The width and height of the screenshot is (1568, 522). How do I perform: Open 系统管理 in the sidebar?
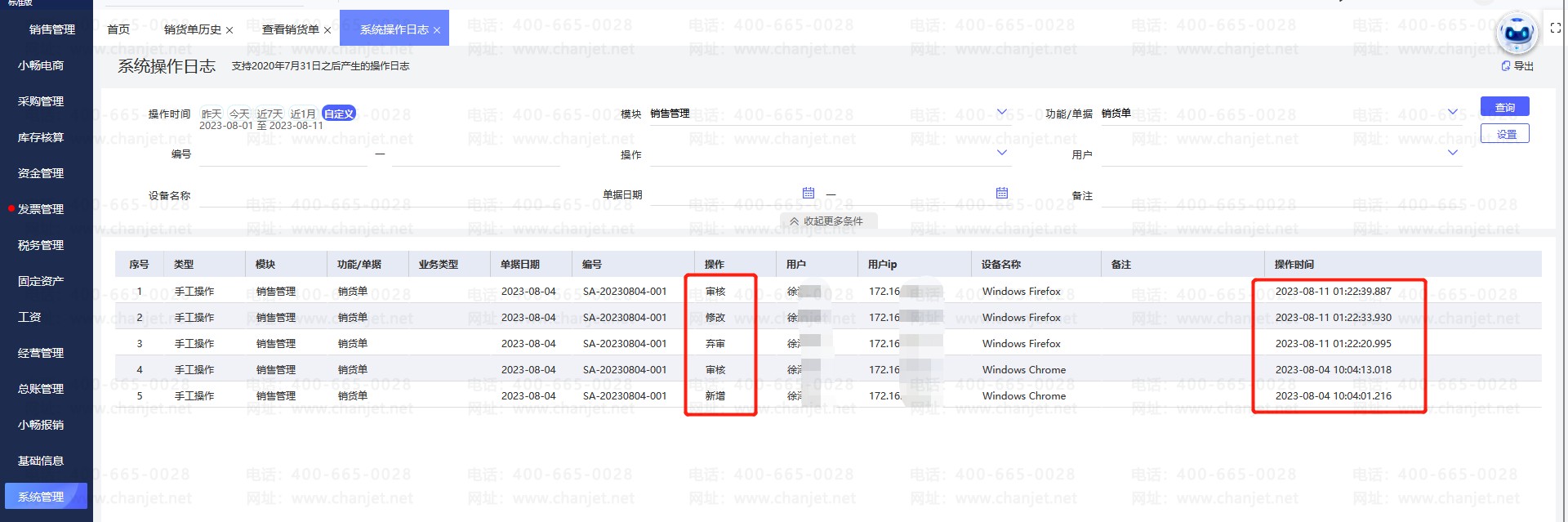46,496
